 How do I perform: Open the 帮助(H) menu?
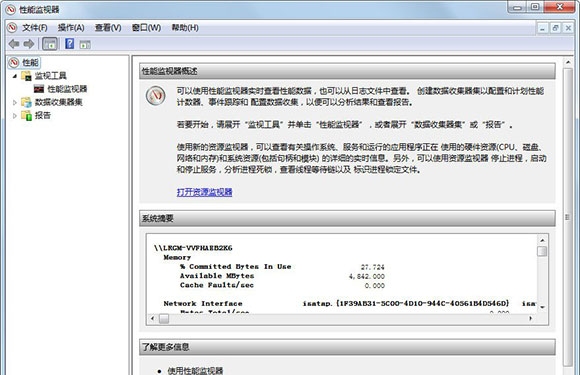(185, 28)
